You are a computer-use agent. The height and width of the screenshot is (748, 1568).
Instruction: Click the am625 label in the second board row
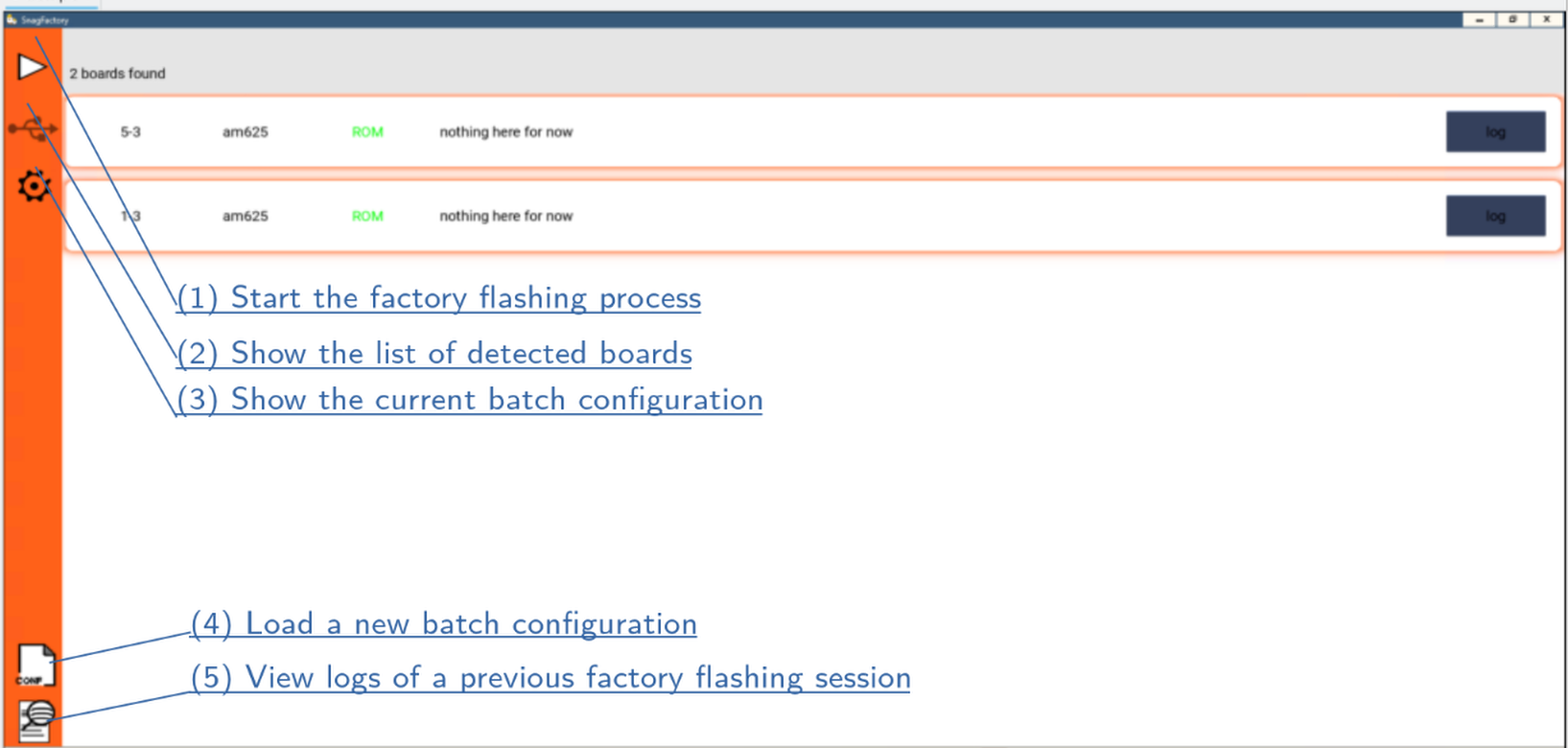[x=246, y=216]
